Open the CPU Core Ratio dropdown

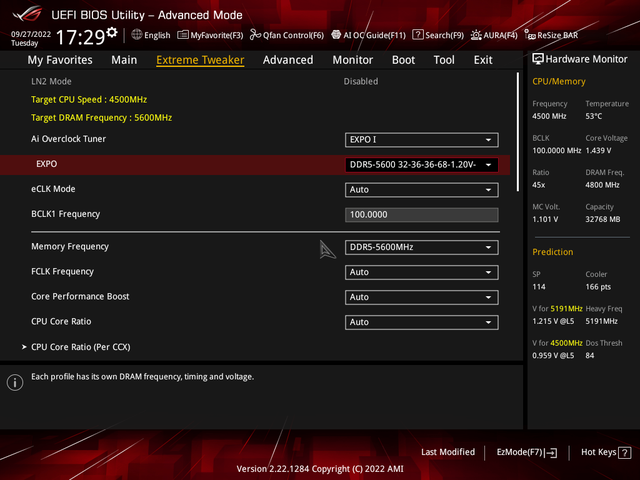421,322
